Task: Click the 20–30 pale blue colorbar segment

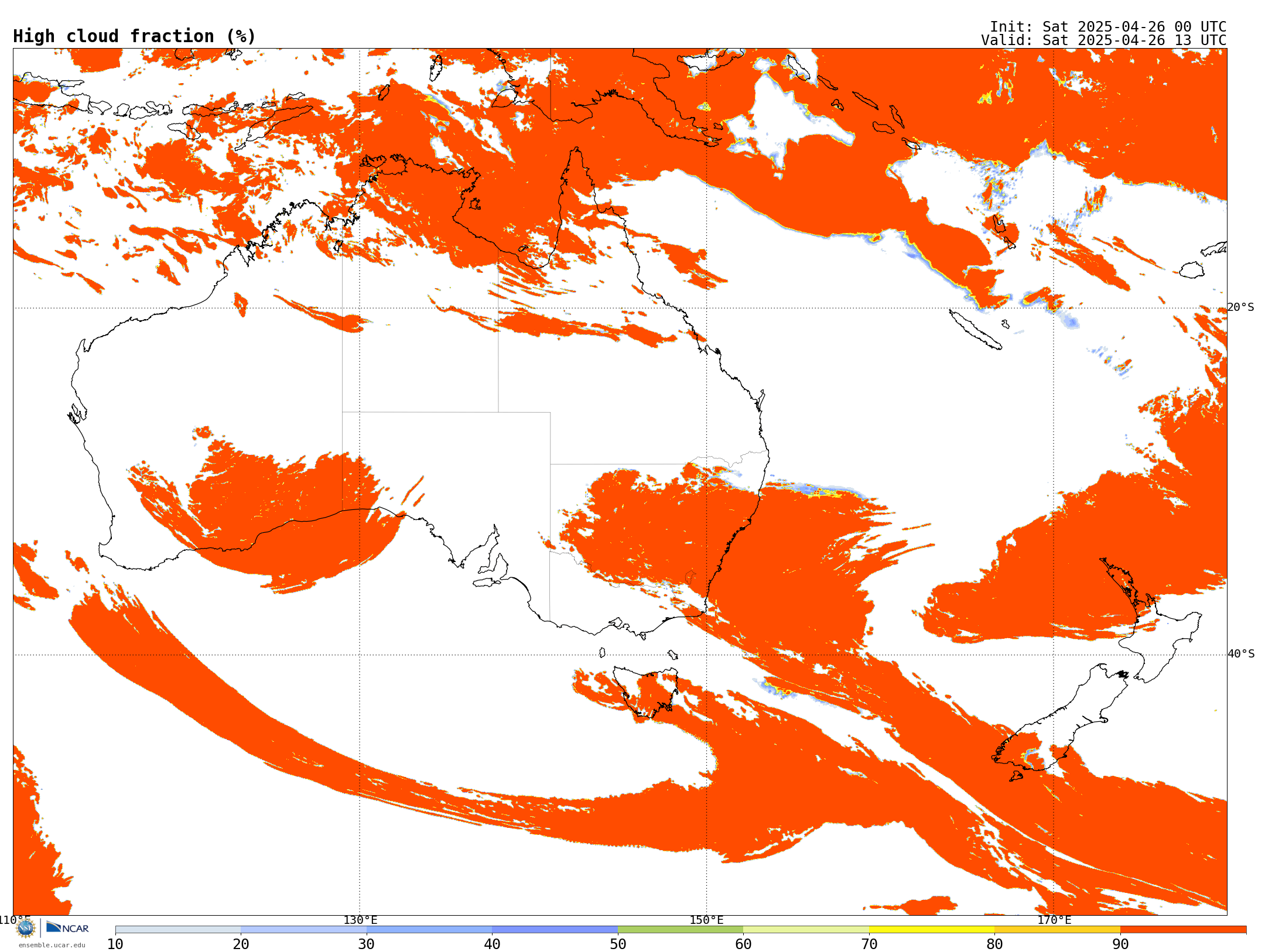Action: point(303,930)
